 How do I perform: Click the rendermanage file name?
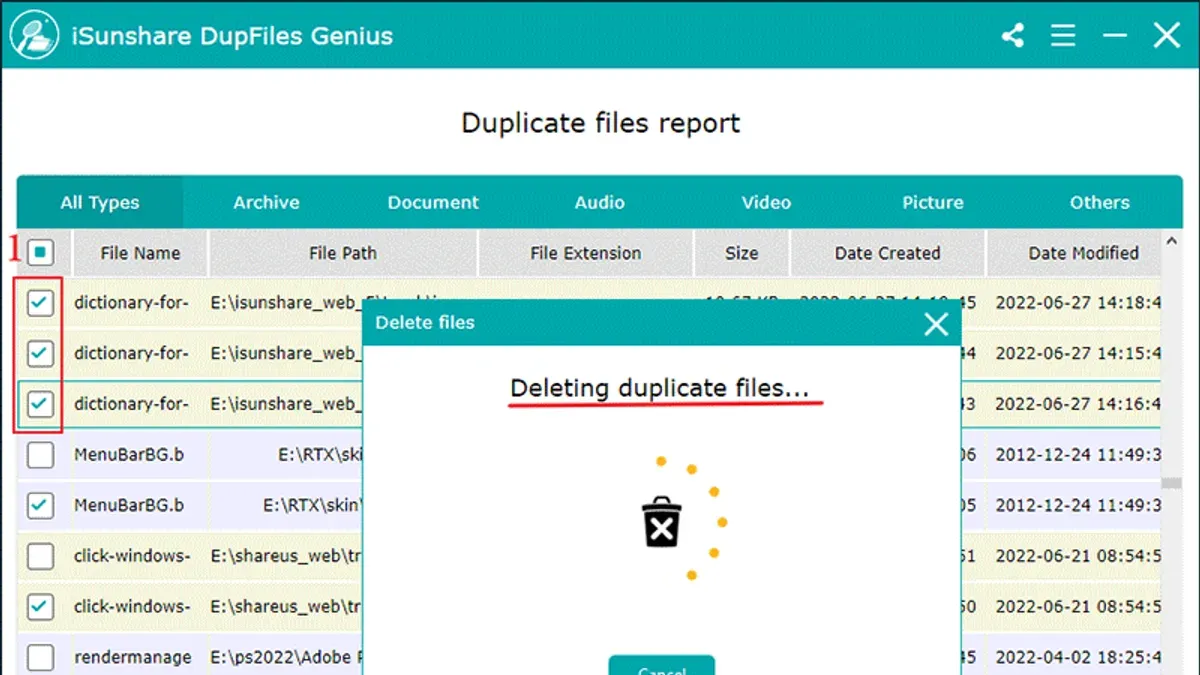pyautogui.click(x=133, y=657)
